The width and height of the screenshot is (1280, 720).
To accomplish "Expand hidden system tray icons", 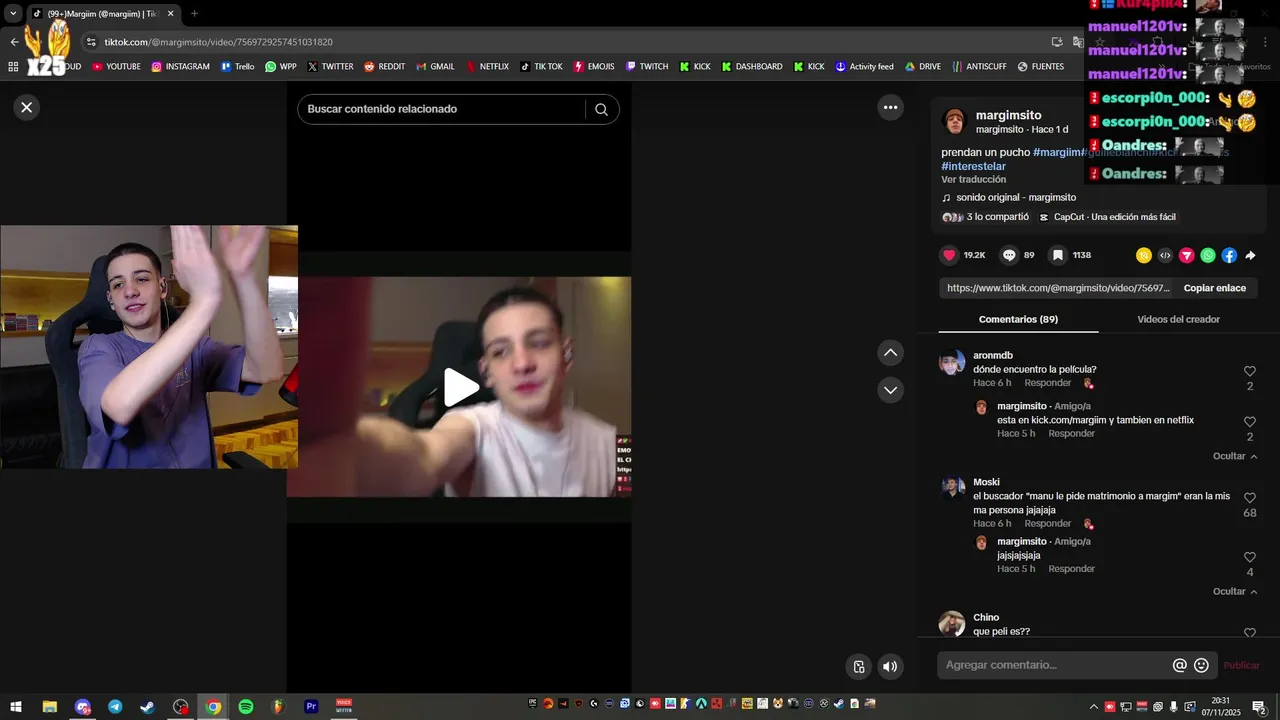I will tap(1093, 707).
